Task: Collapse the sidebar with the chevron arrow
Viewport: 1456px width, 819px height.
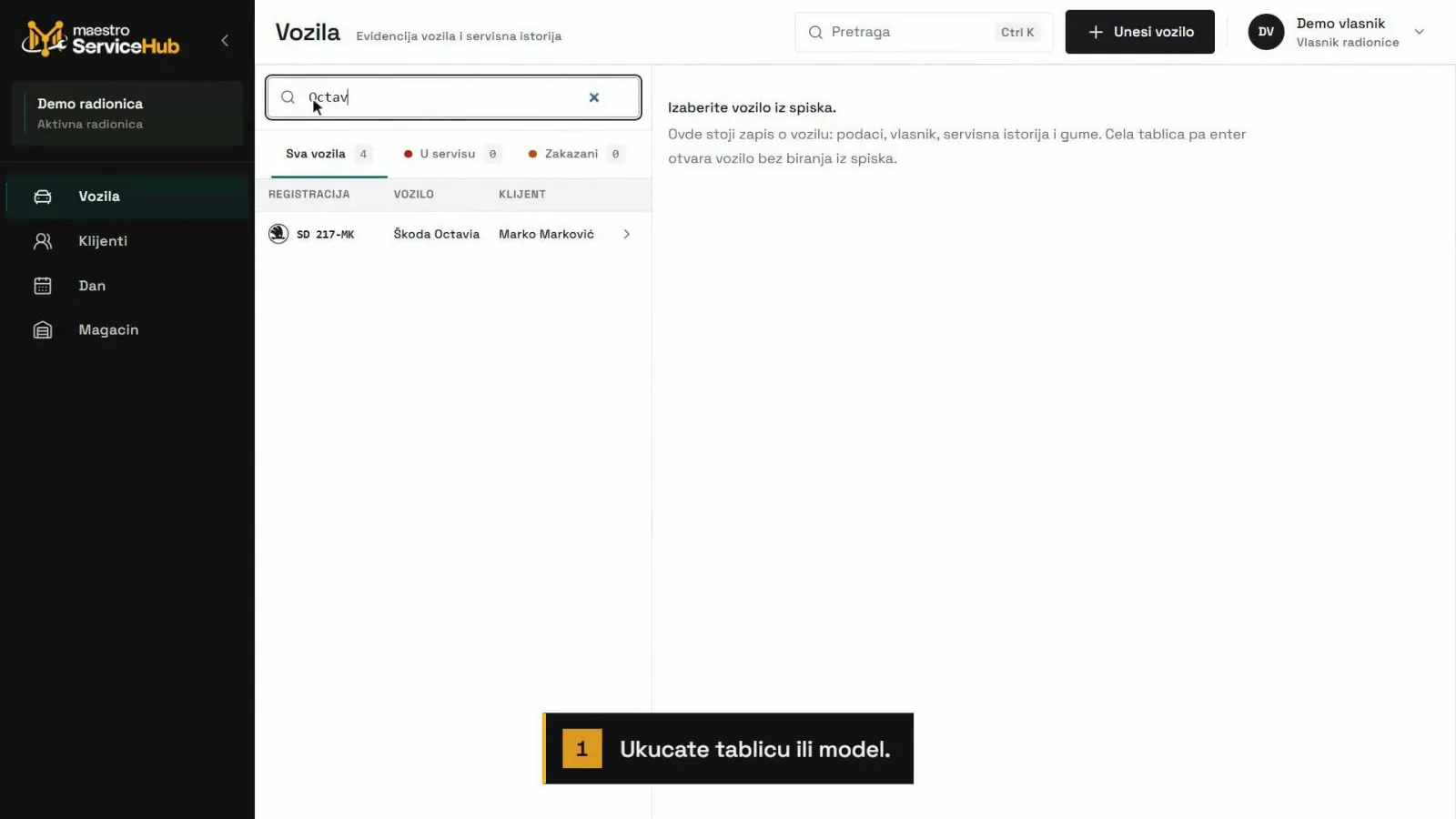Action: (225, 40)
